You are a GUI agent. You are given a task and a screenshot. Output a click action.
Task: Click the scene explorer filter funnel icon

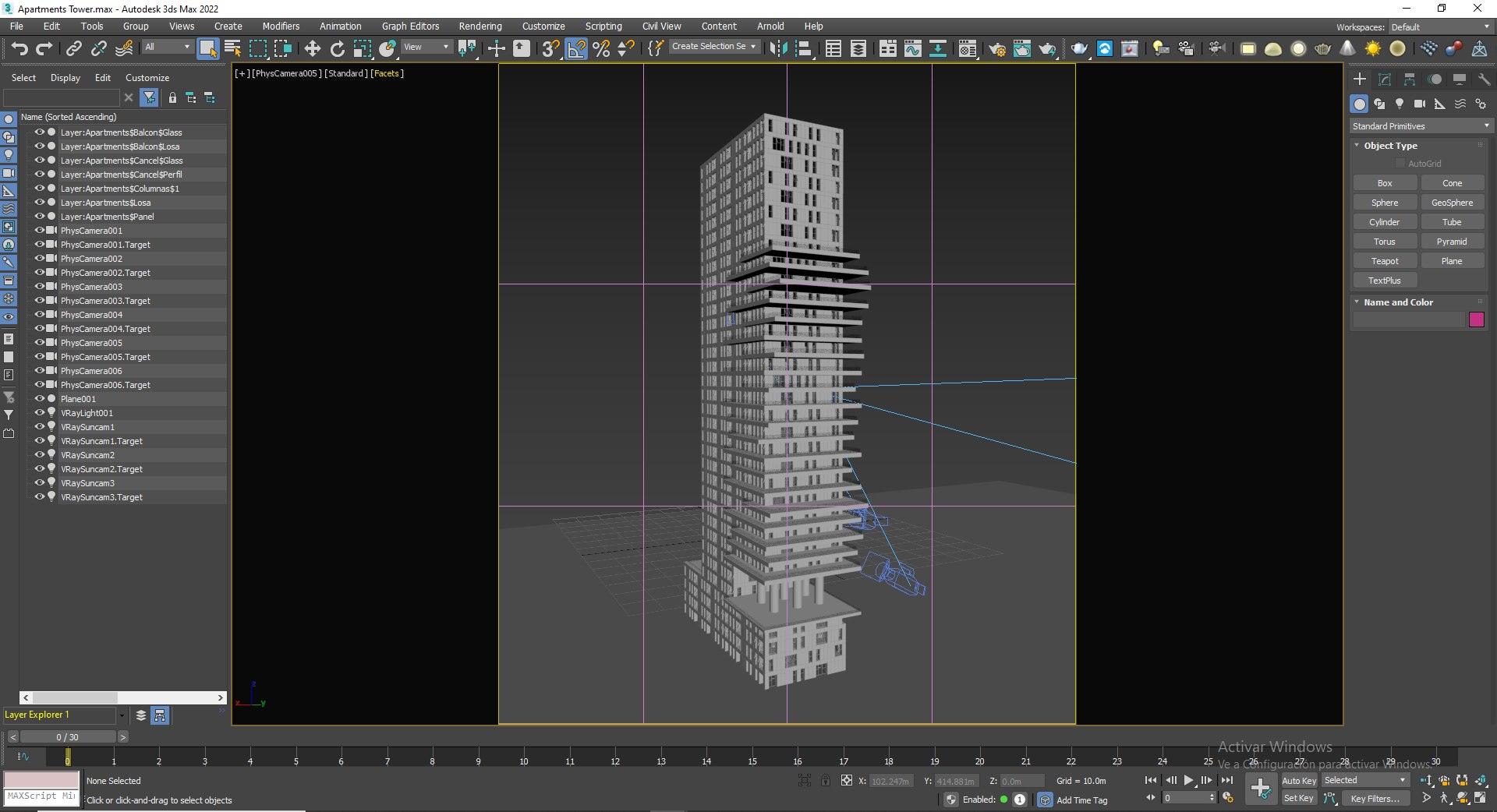(x=149, y=97)
